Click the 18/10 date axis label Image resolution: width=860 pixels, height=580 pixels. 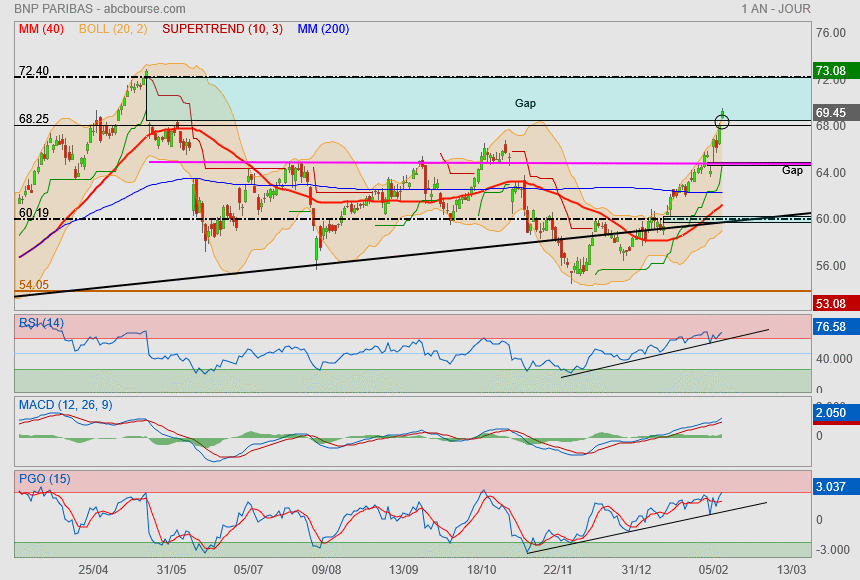481,570
